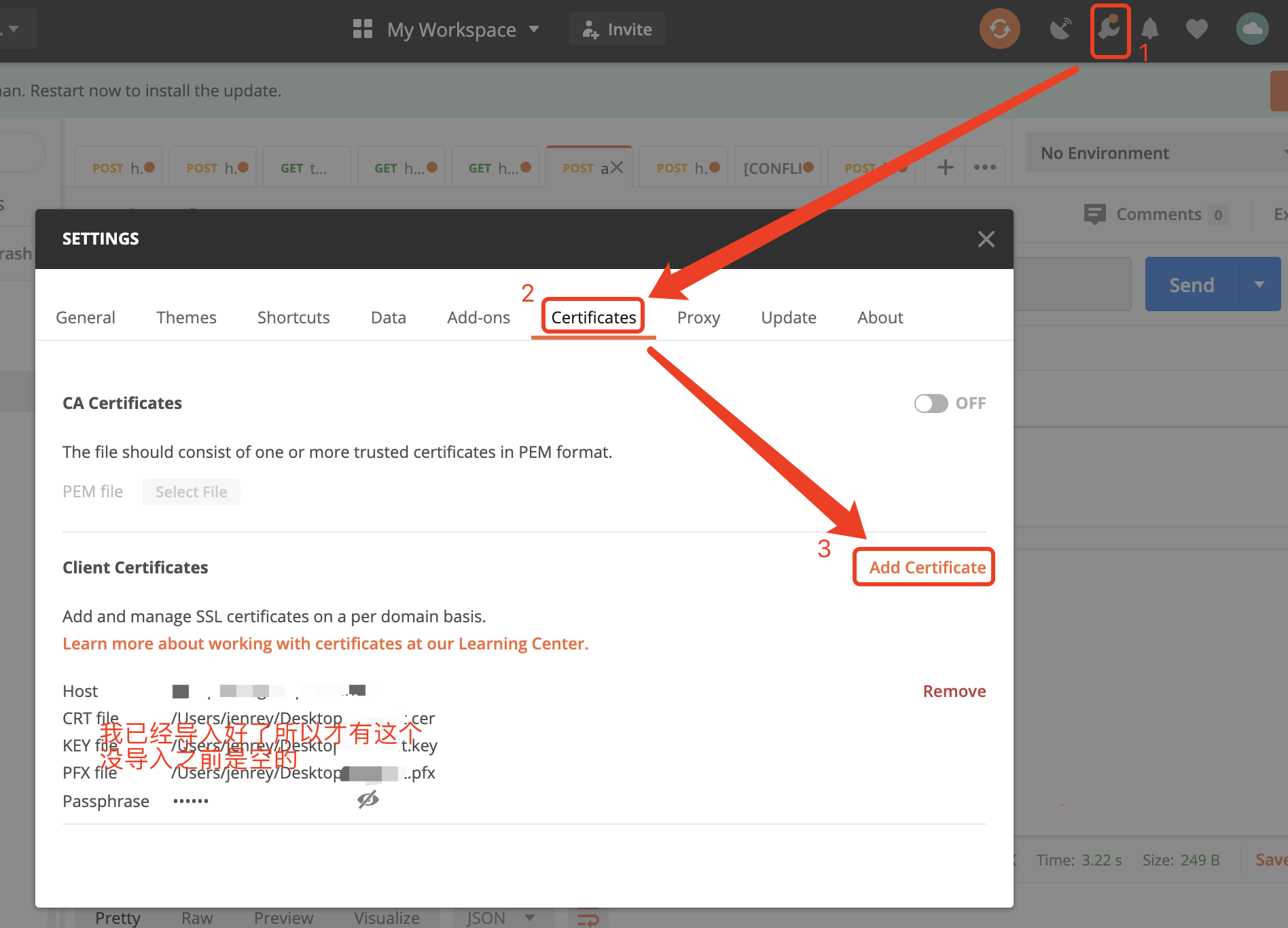
Task: Open the Update settings tab
Action: (789, 317)
